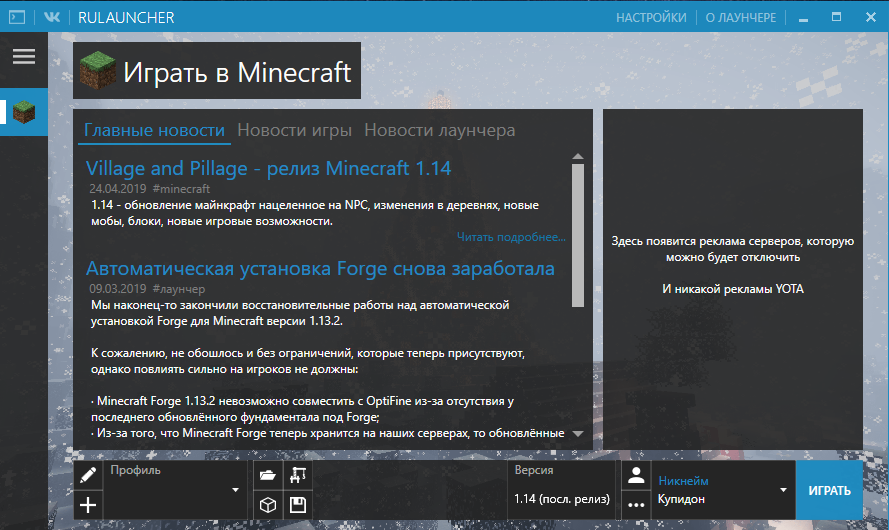Open the Forge auto-install news headline
Image resolution: width=889 pixels, height=530 pixels.
pyautogui.click(x=320, y=268)
